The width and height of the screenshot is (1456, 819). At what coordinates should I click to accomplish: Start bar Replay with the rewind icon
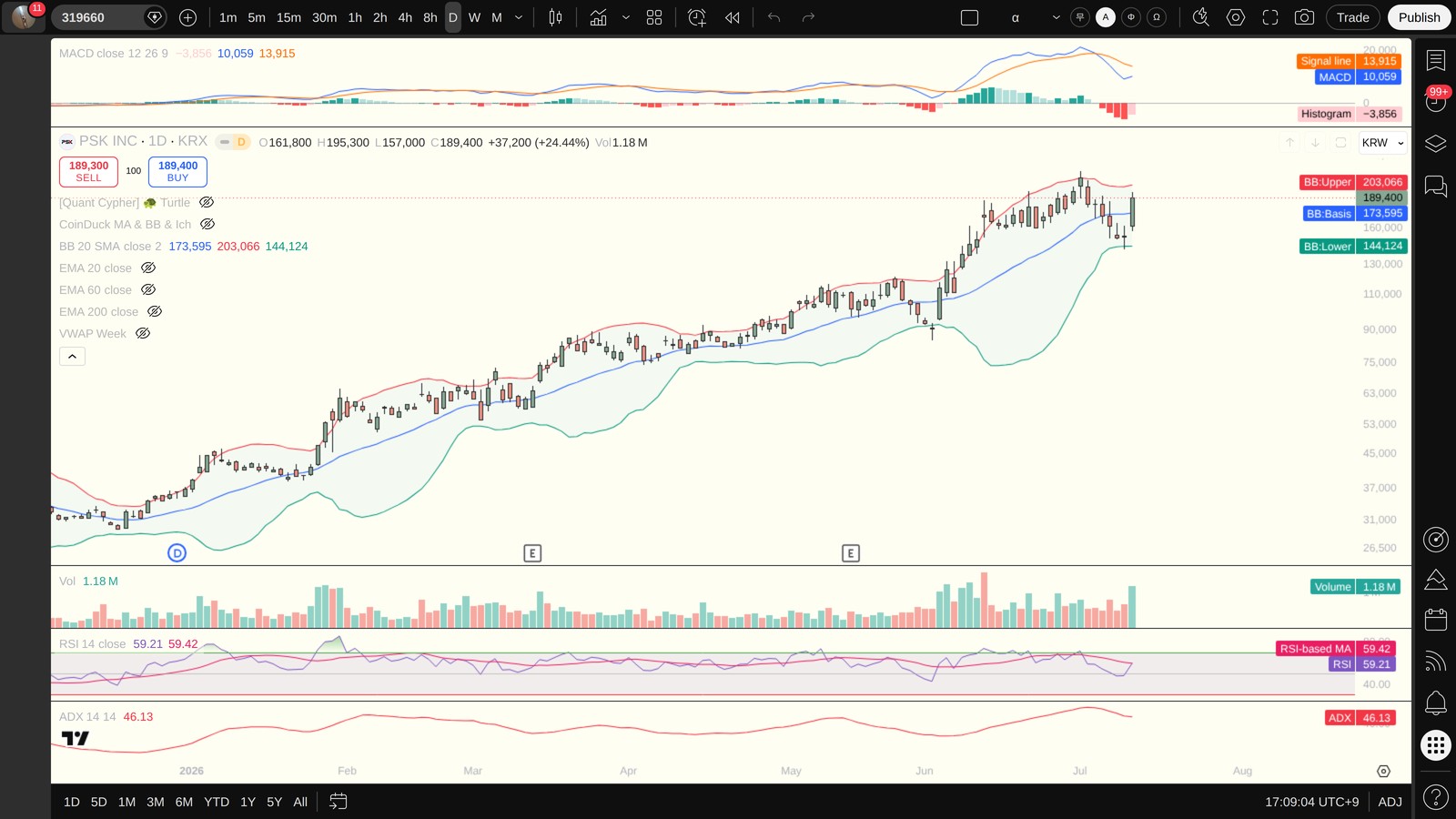(x=733, y=17)
